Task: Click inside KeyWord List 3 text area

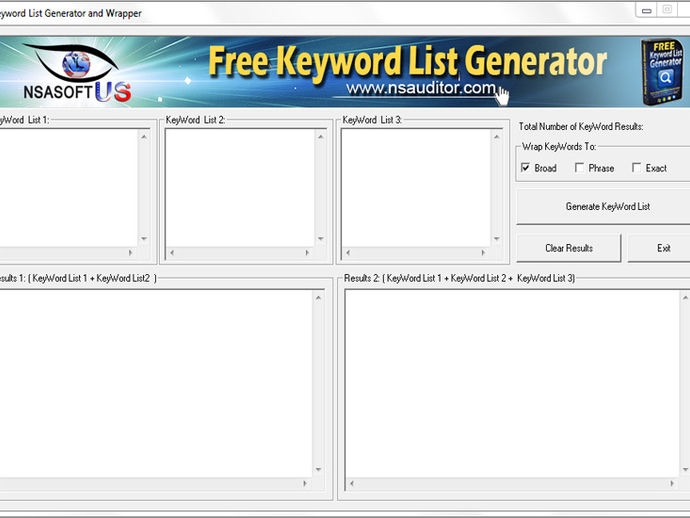Action: [416, 188]
